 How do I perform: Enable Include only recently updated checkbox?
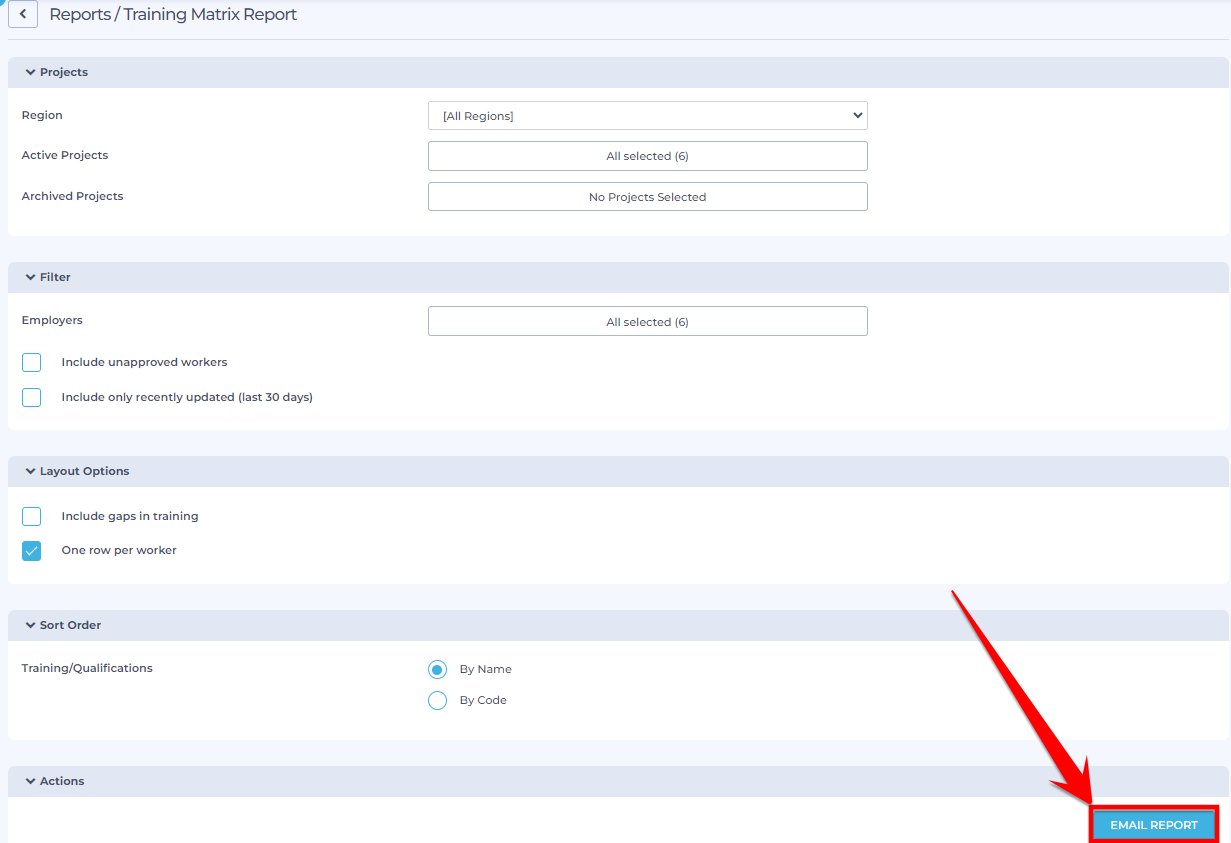click(32, 397)
